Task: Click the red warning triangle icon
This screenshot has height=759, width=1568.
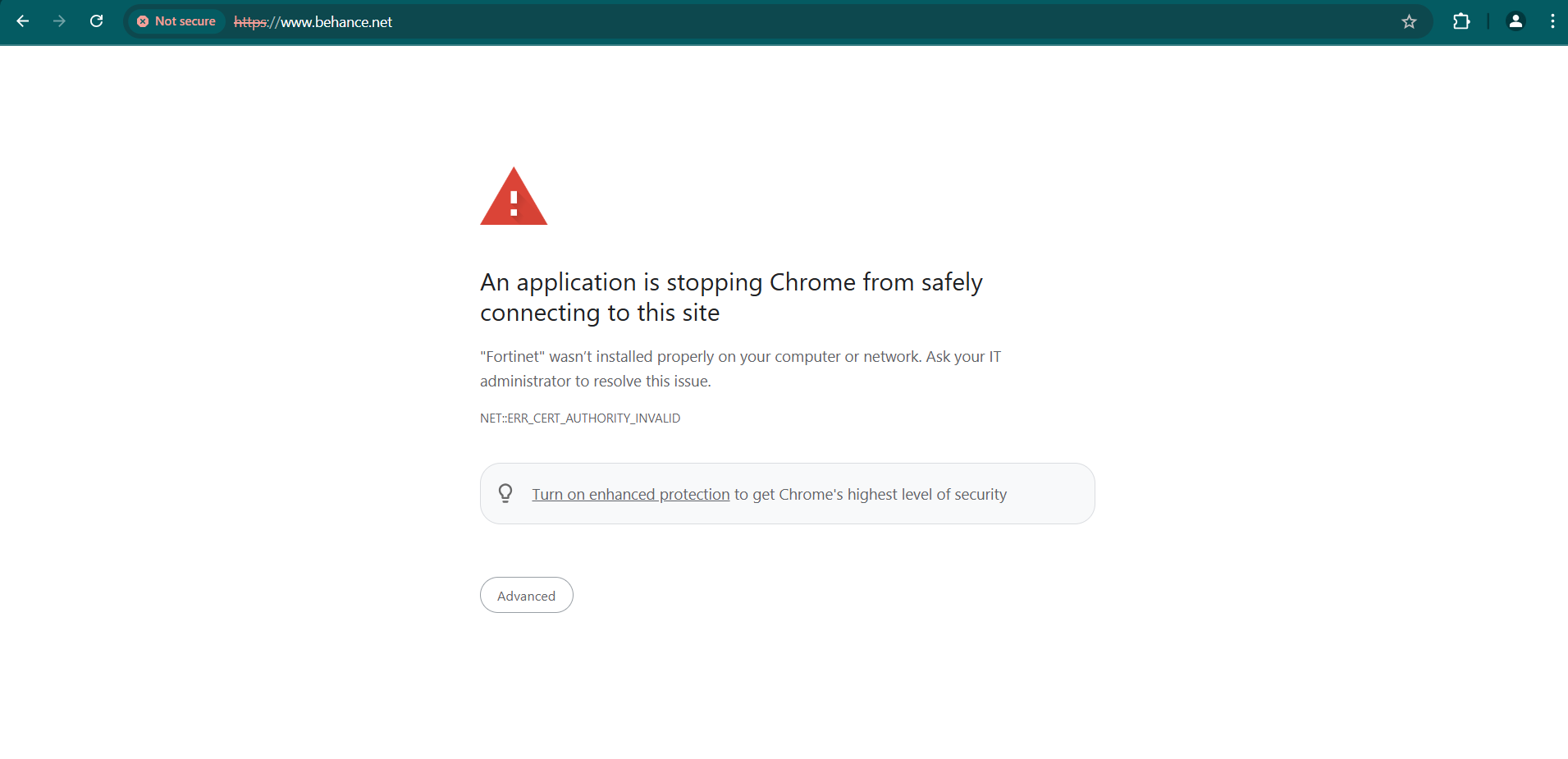Action: pos(514,197)
